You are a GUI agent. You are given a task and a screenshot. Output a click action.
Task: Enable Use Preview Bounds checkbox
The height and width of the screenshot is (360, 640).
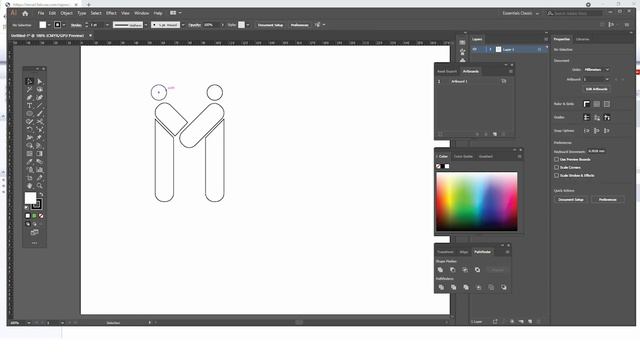556,159
